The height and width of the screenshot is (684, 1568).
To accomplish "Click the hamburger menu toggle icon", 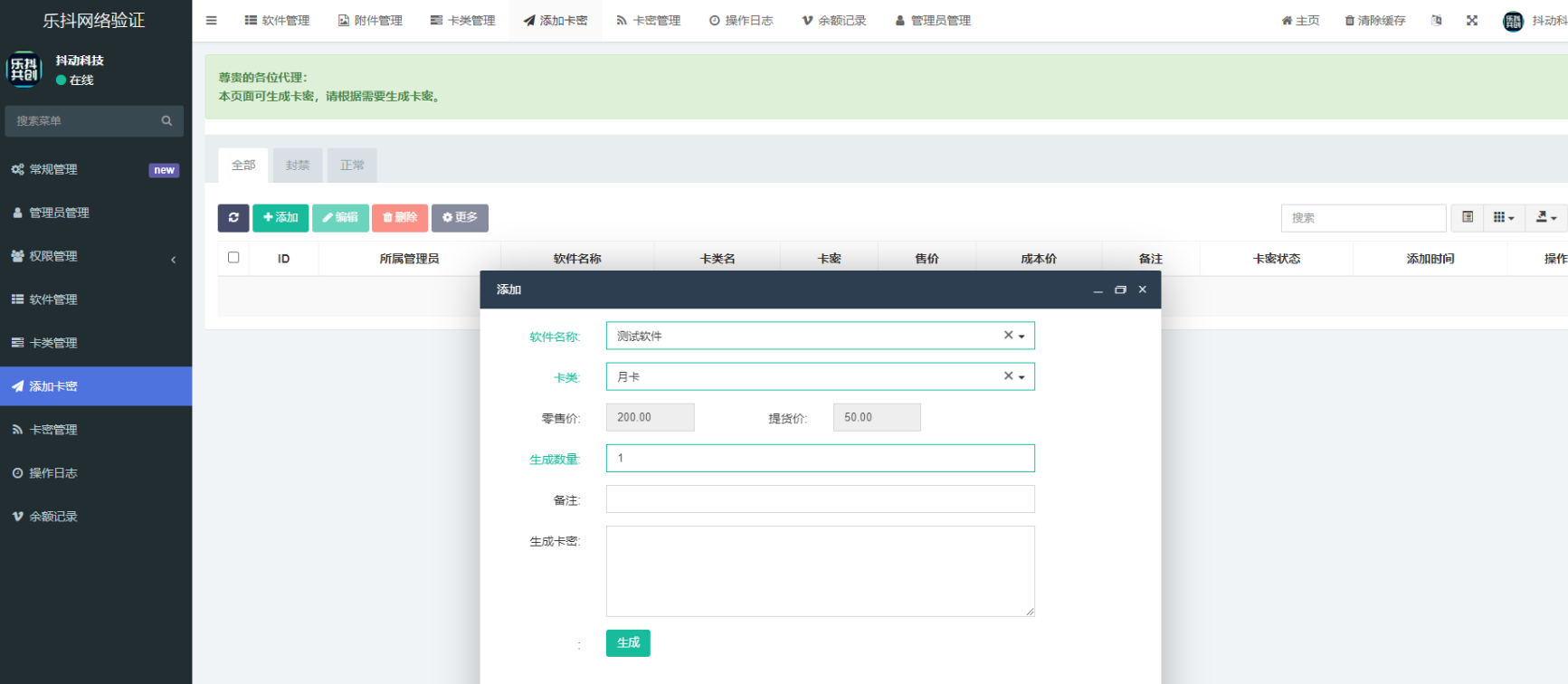I will [212, 21].
